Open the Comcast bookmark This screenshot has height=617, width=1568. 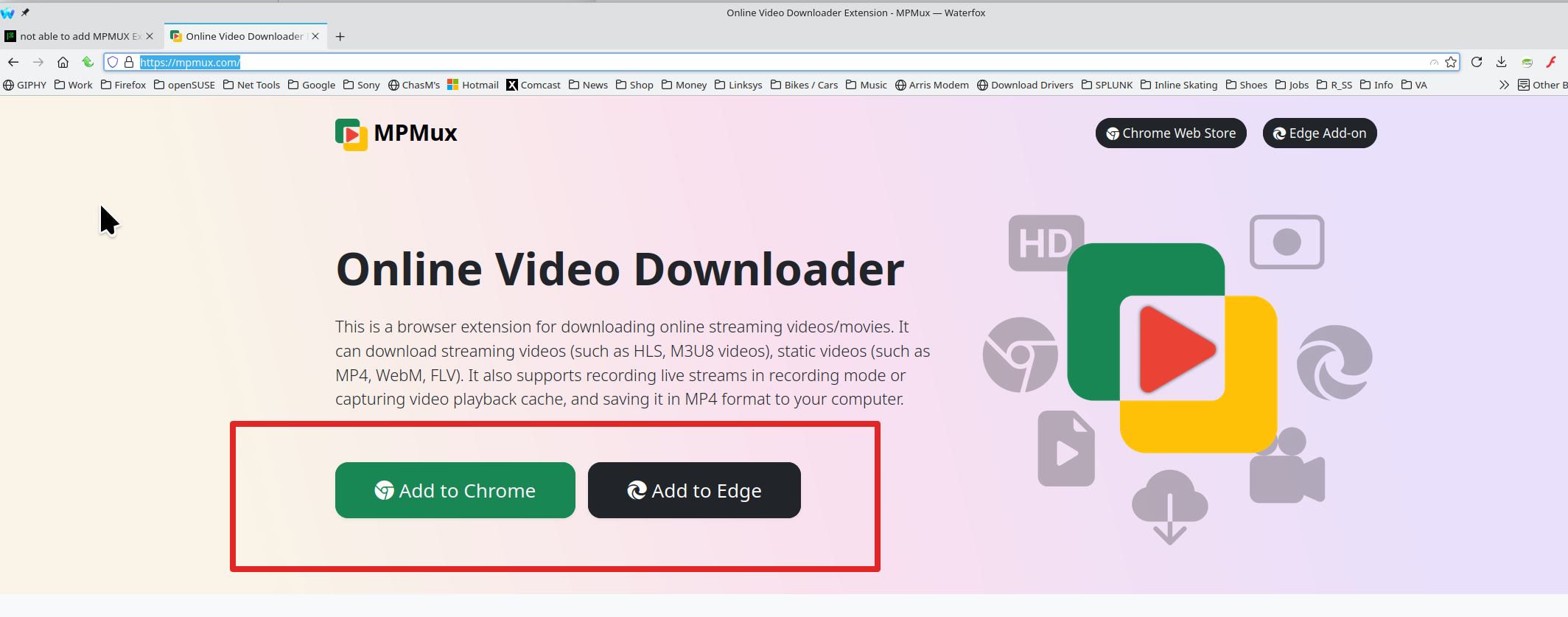pos(533,85)
